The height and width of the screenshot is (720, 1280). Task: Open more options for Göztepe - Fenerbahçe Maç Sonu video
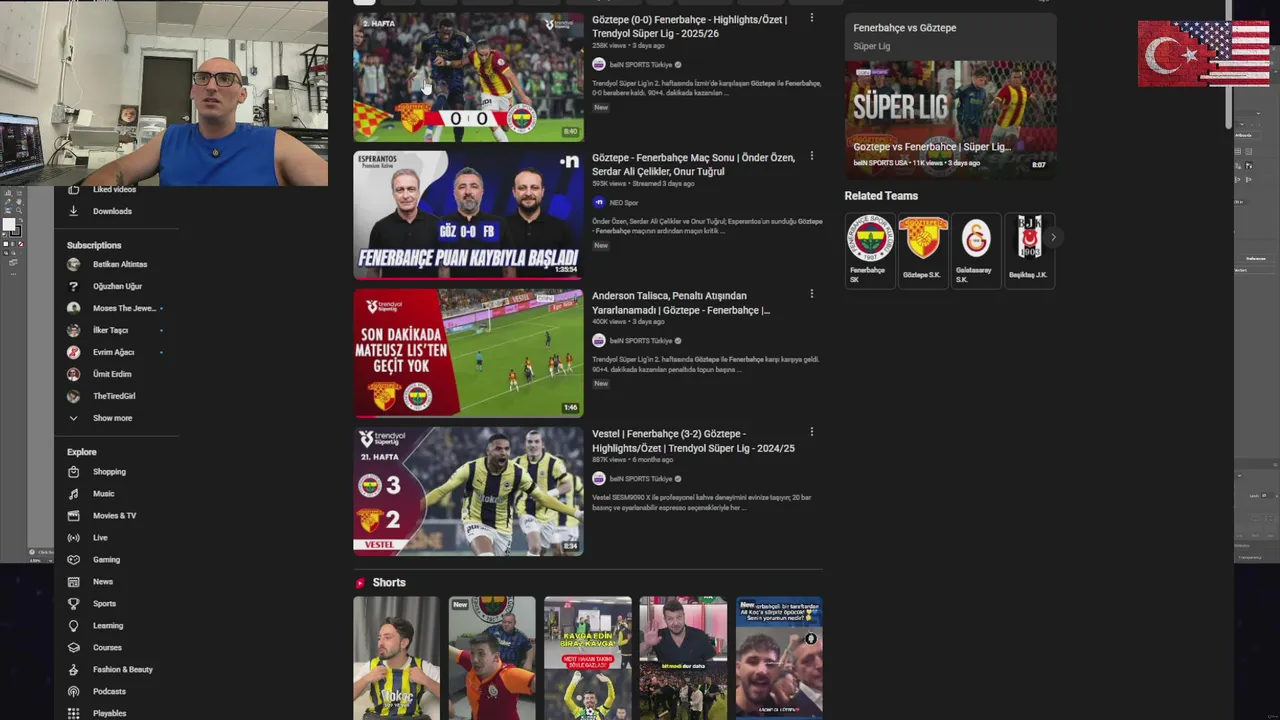811,156
